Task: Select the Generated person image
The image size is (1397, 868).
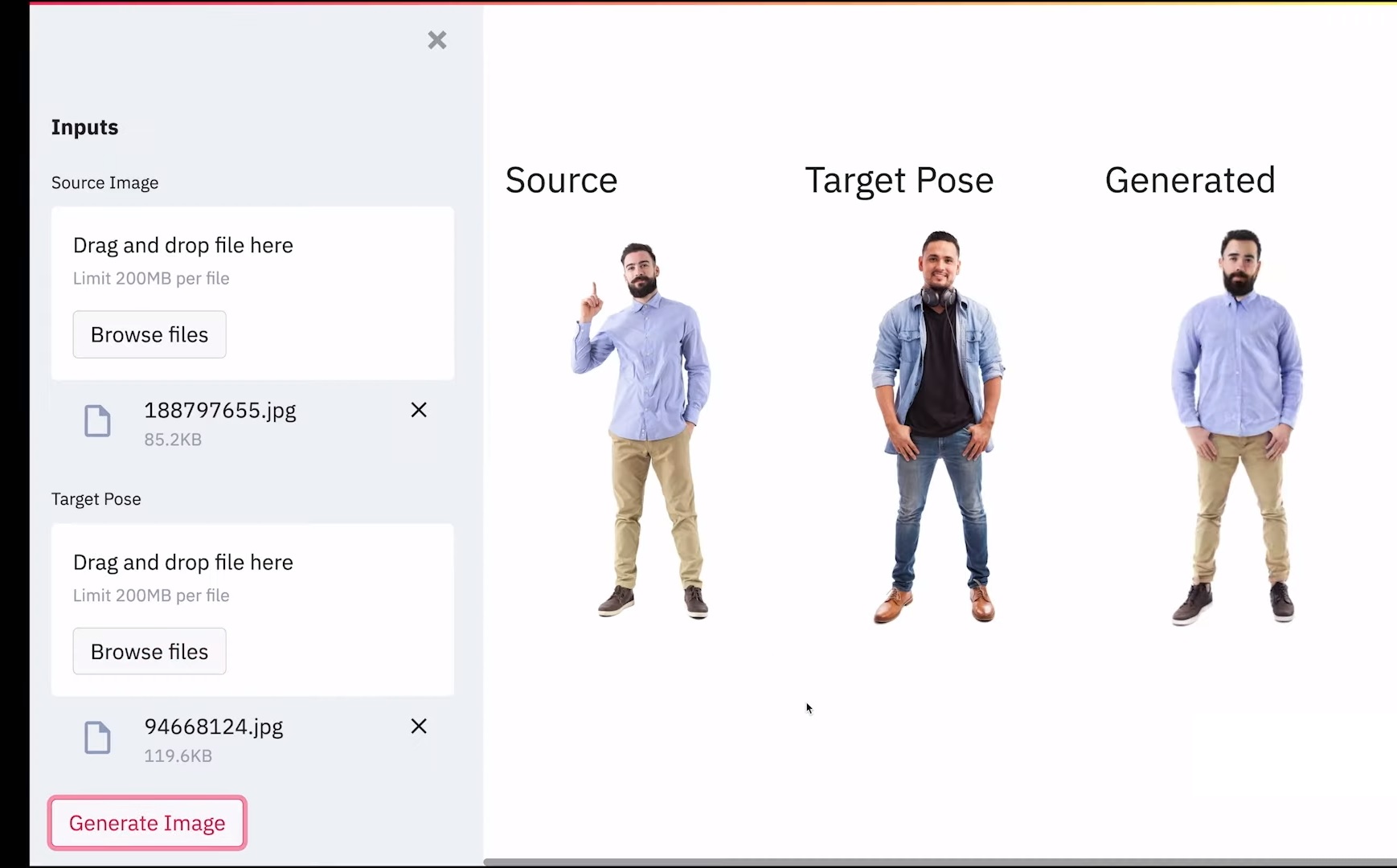Action: (x=1236, y=428)
